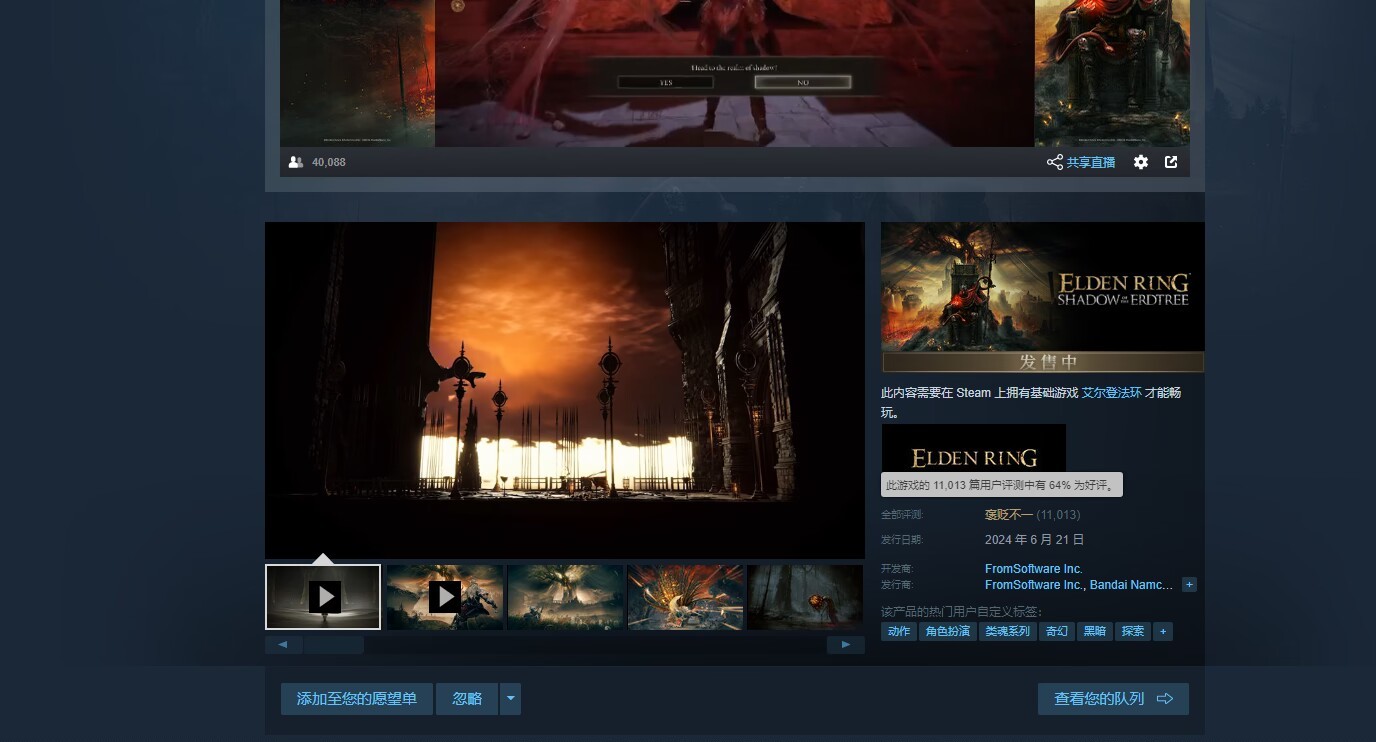
Task: Open the 艾尔登法环 base game link
Action: coord(1112,393)
